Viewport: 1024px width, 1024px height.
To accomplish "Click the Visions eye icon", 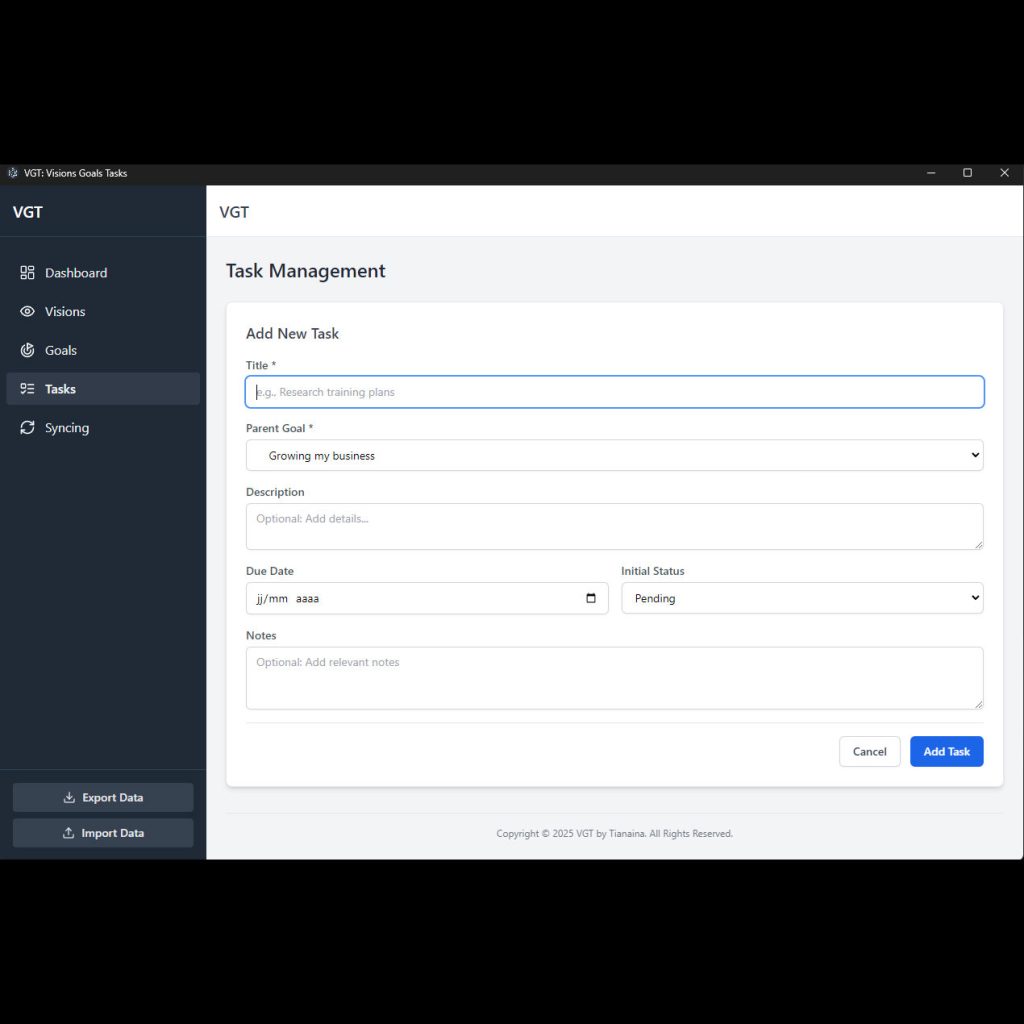I will coord(27,312).
